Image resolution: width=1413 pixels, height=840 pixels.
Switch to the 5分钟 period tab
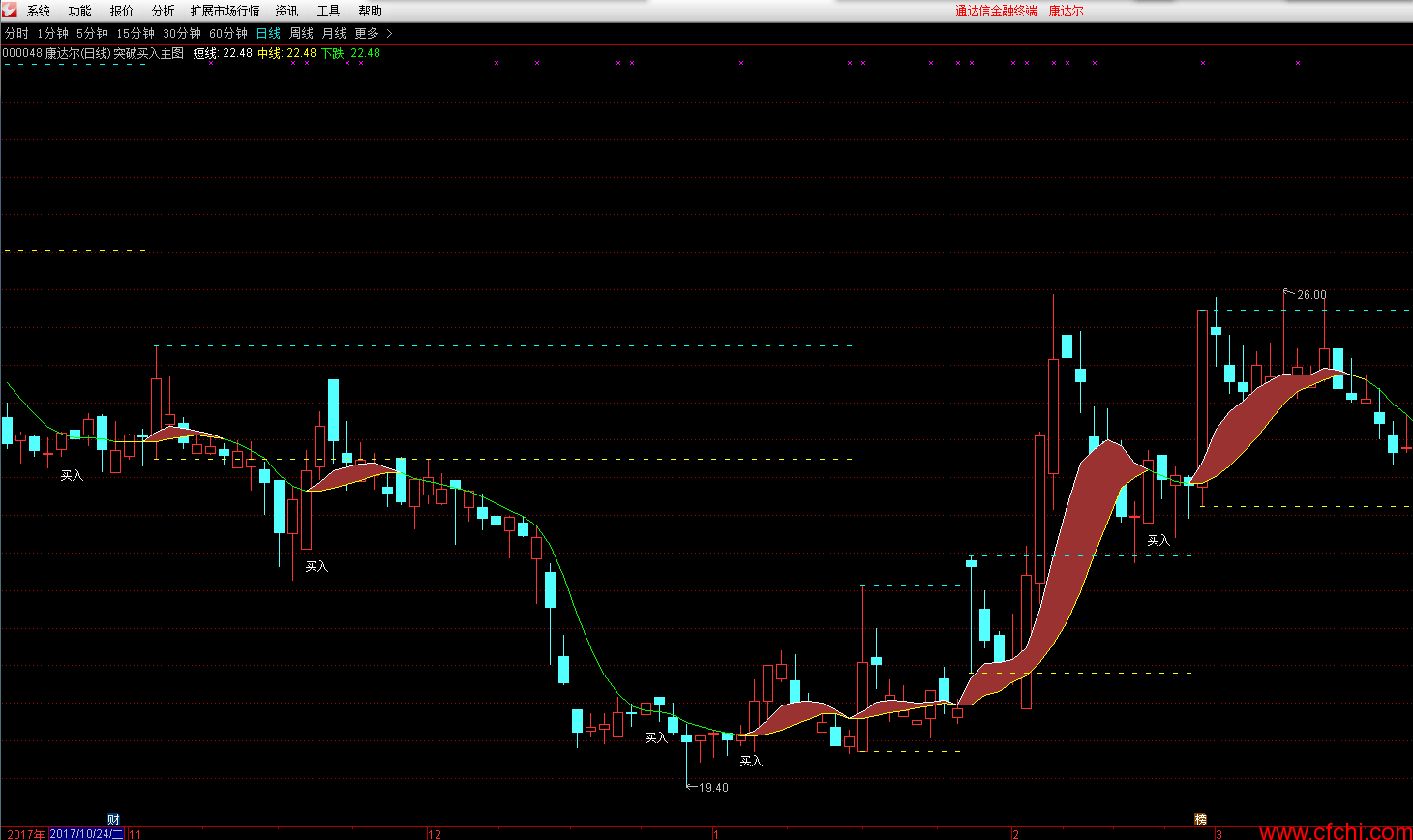pyautogui.click(x=93, y=33)
